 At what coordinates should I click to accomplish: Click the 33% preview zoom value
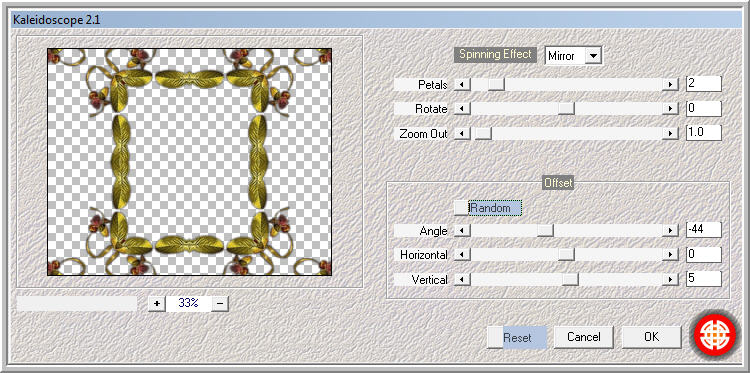pyautogui.click(x=188, y=304)
